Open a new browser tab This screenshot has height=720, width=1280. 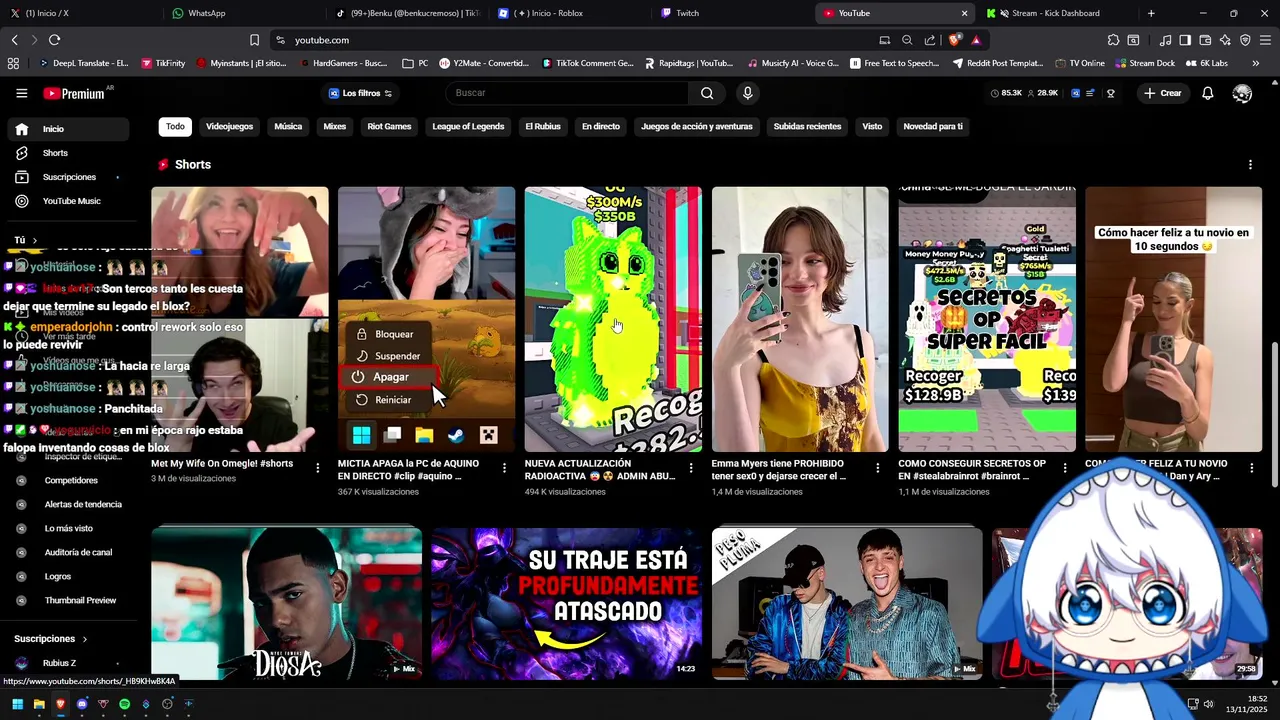(1151, 13)
